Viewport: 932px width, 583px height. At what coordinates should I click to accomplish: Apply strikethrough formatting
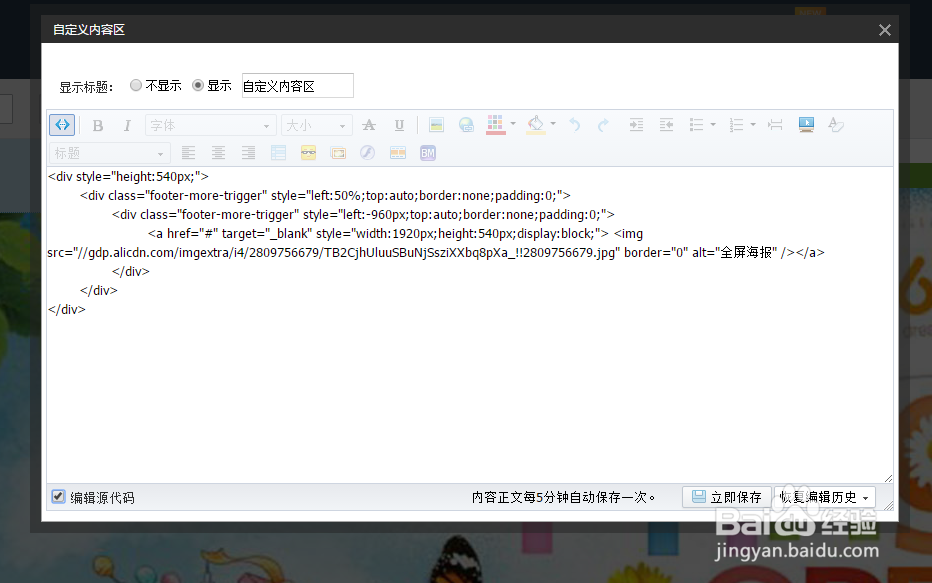[x=369, y=125]
